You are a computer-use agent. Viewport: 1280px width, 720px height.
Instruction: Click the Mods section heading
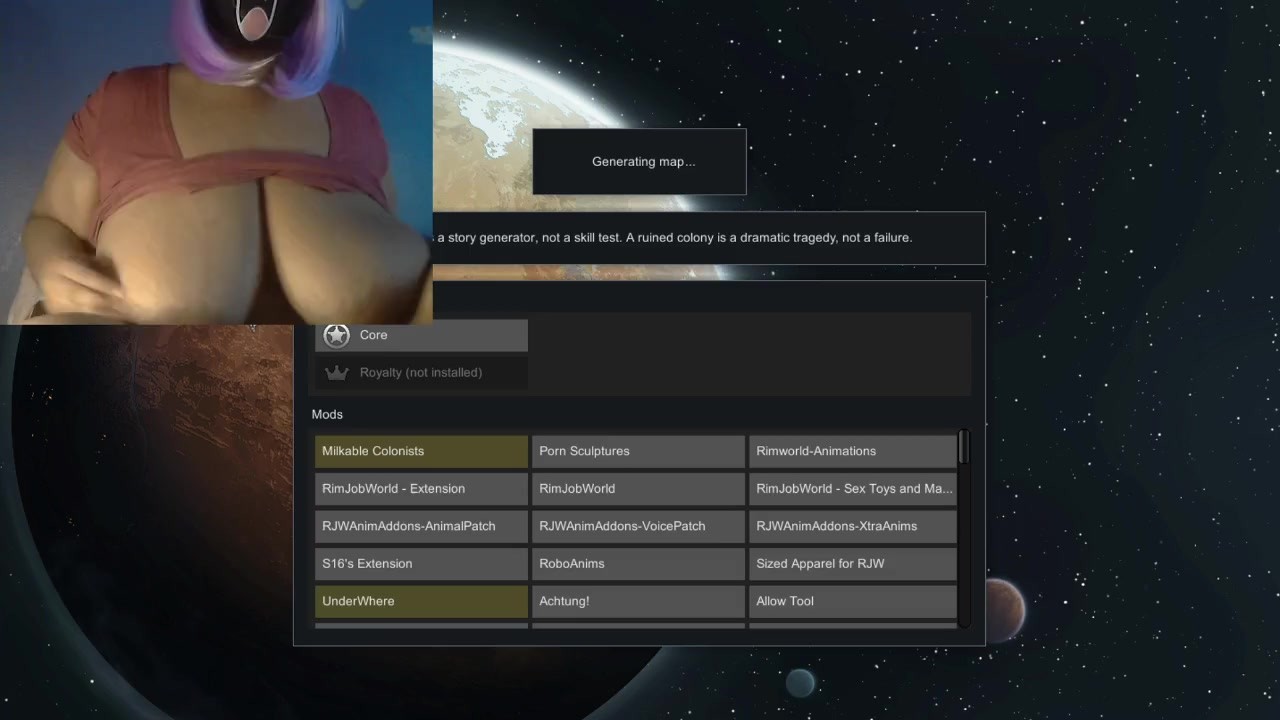point(327,414)
